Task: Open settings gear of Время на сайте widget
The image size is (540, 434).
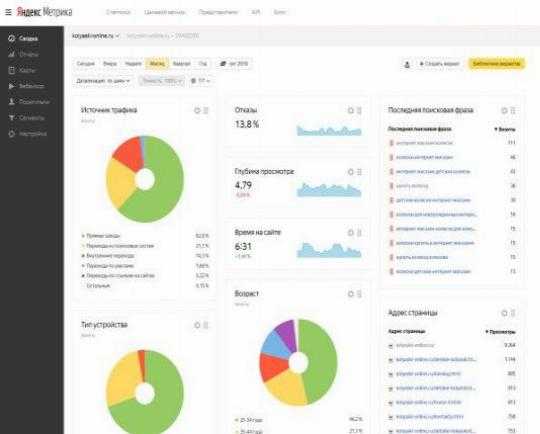Action: point(351,233)
